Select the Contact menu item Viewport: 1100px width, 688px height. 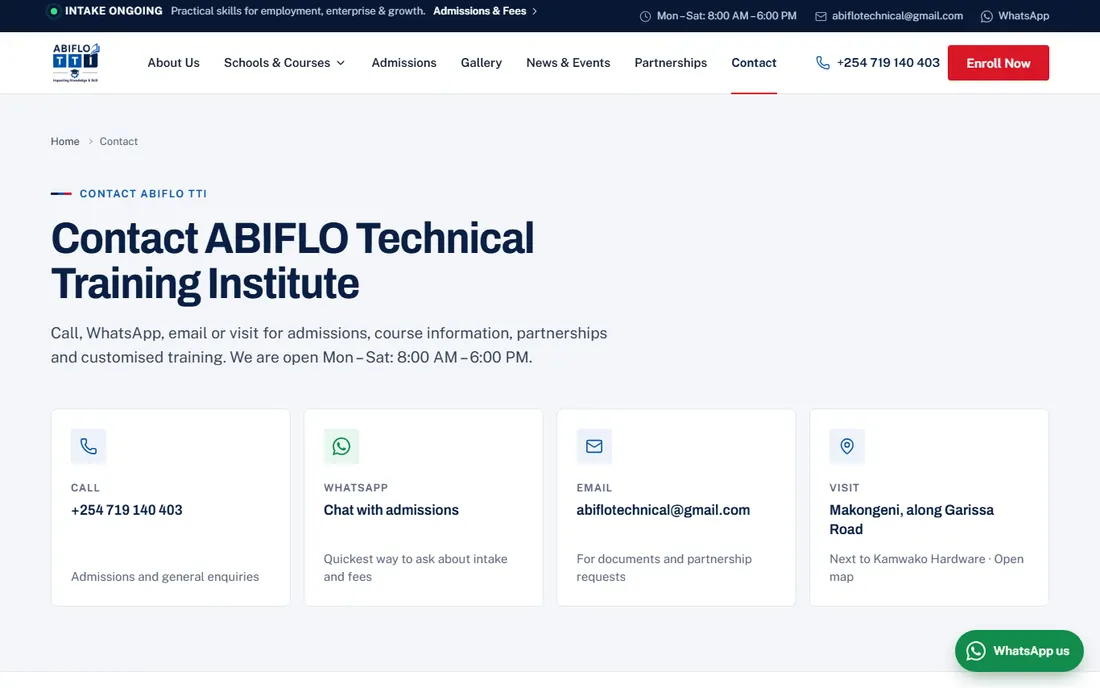[753, 63]
